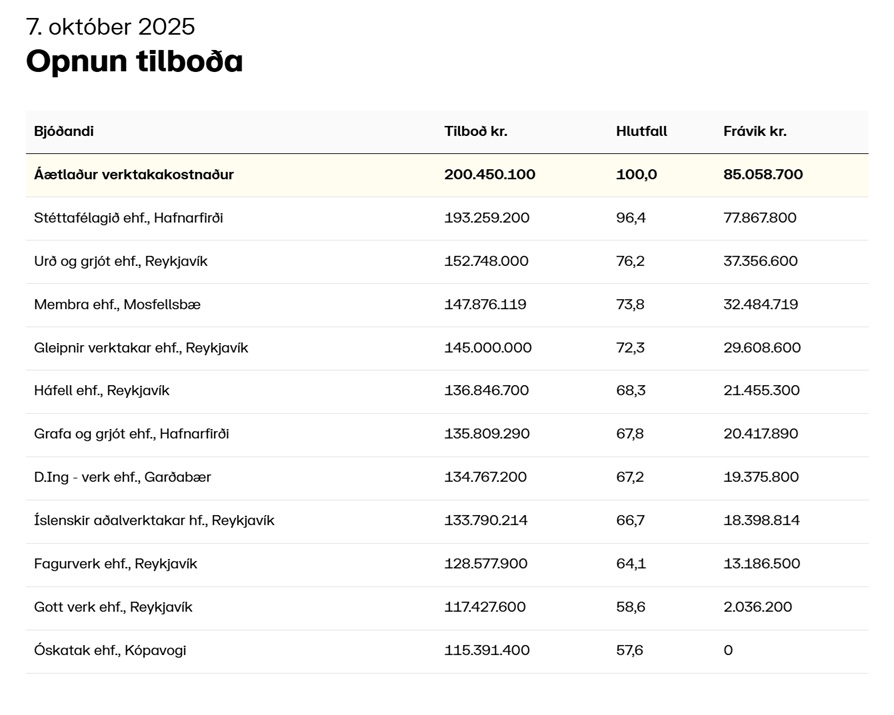This screenshot has width=894, height=715.
Task: Click the date 7. október 2025
Action: 110,27
